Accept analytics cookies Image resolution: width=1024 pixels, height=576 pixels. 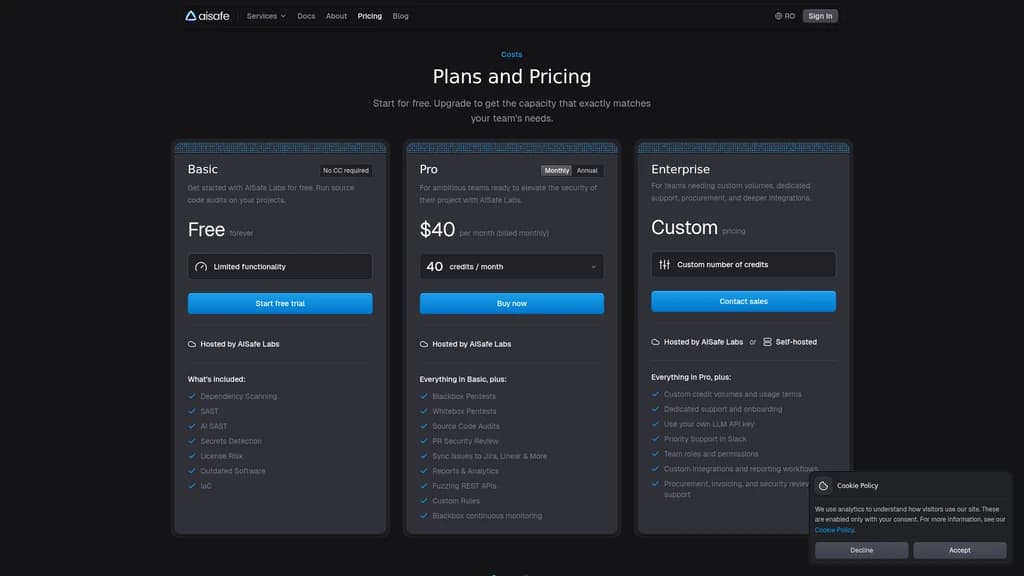(x=959, y=551)
